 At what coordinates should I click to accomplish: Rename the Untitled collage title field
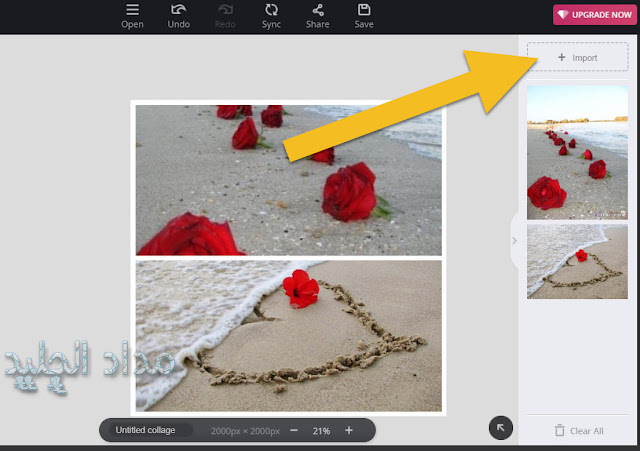coord(148,430)
